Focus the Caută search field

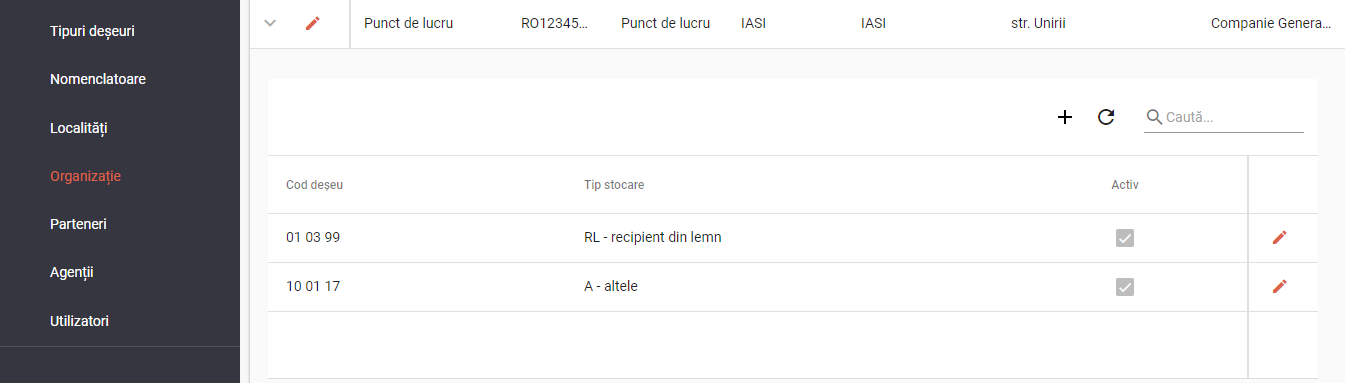[1234, 117]
